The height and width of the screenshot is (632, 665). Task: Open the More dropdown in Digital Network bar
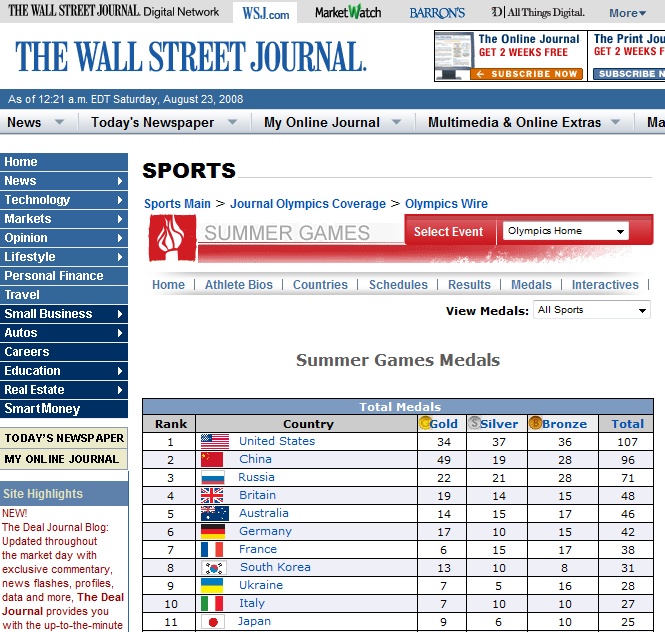click(628, 13)
